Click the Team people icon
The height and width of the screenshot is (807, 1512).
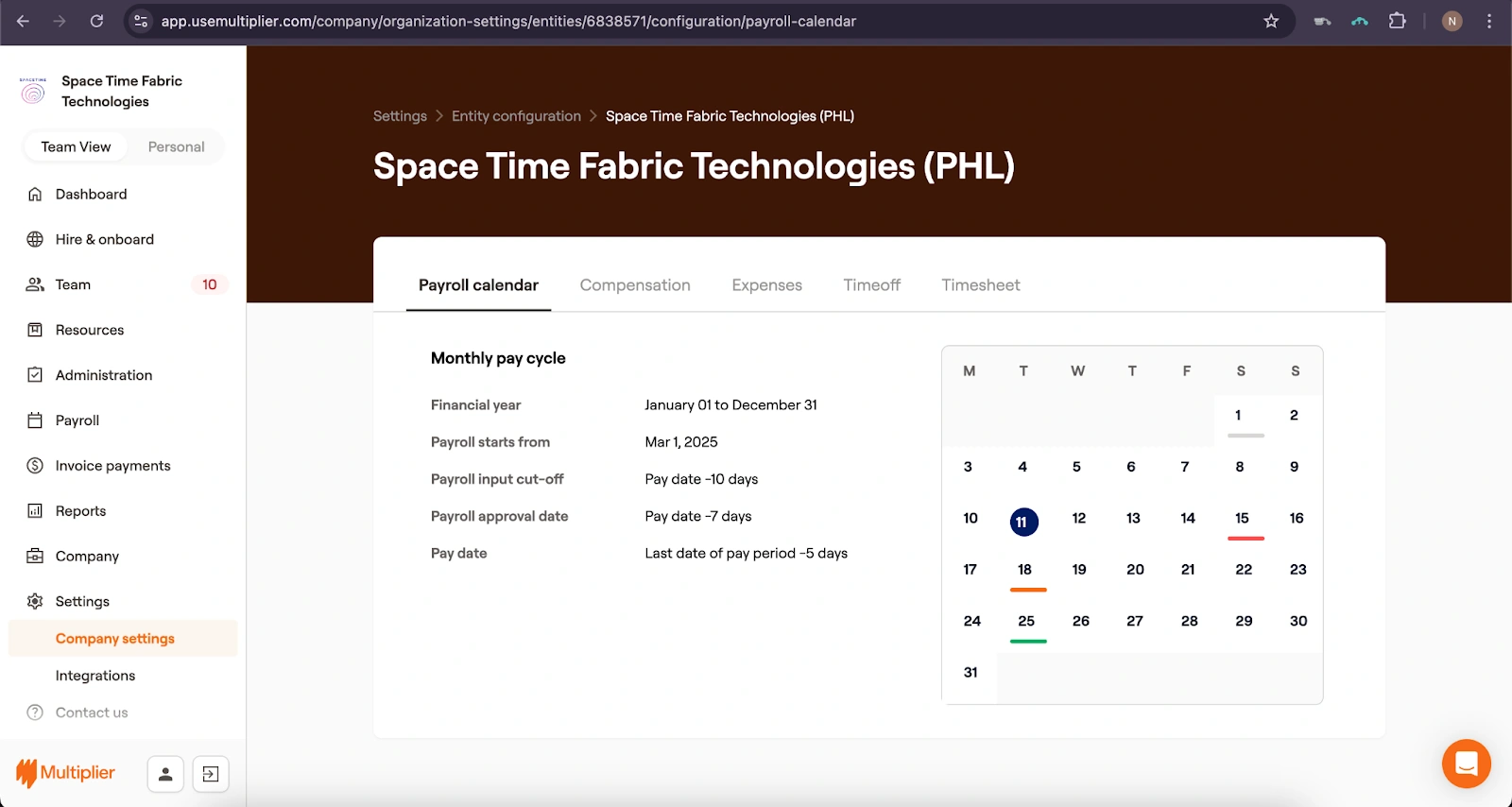click(35, 284)
